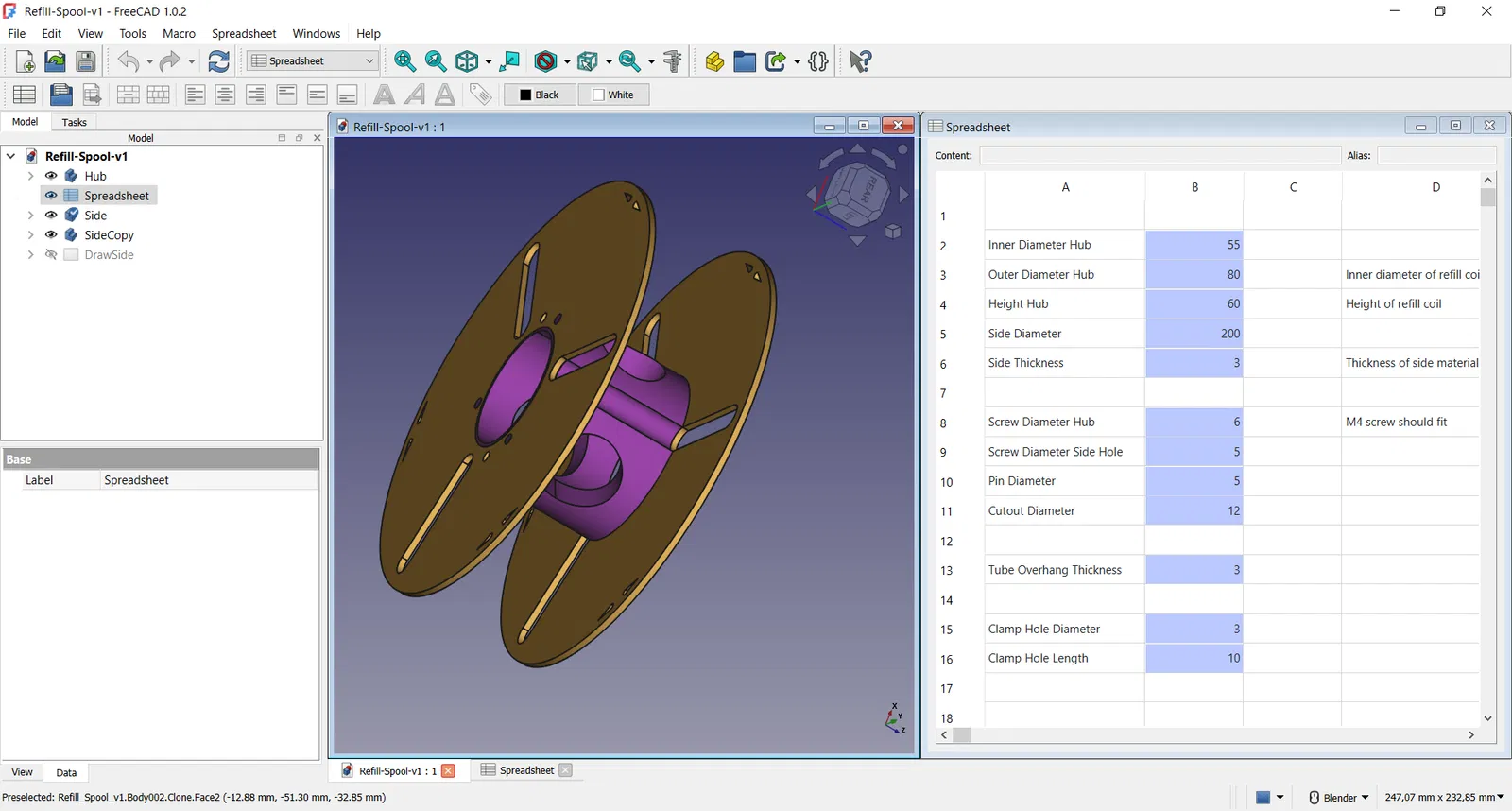
Task: Click the Content input field
Action: click(1160, 156)
